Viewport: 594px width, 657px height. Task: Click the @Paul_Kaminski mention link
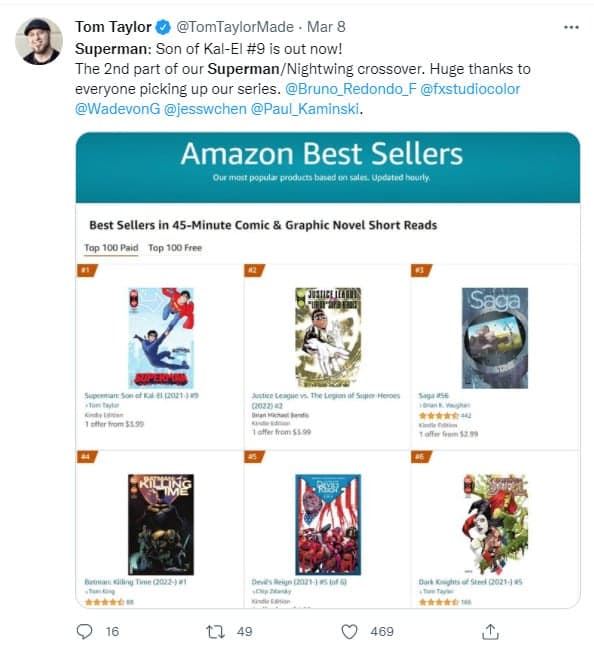305,109
